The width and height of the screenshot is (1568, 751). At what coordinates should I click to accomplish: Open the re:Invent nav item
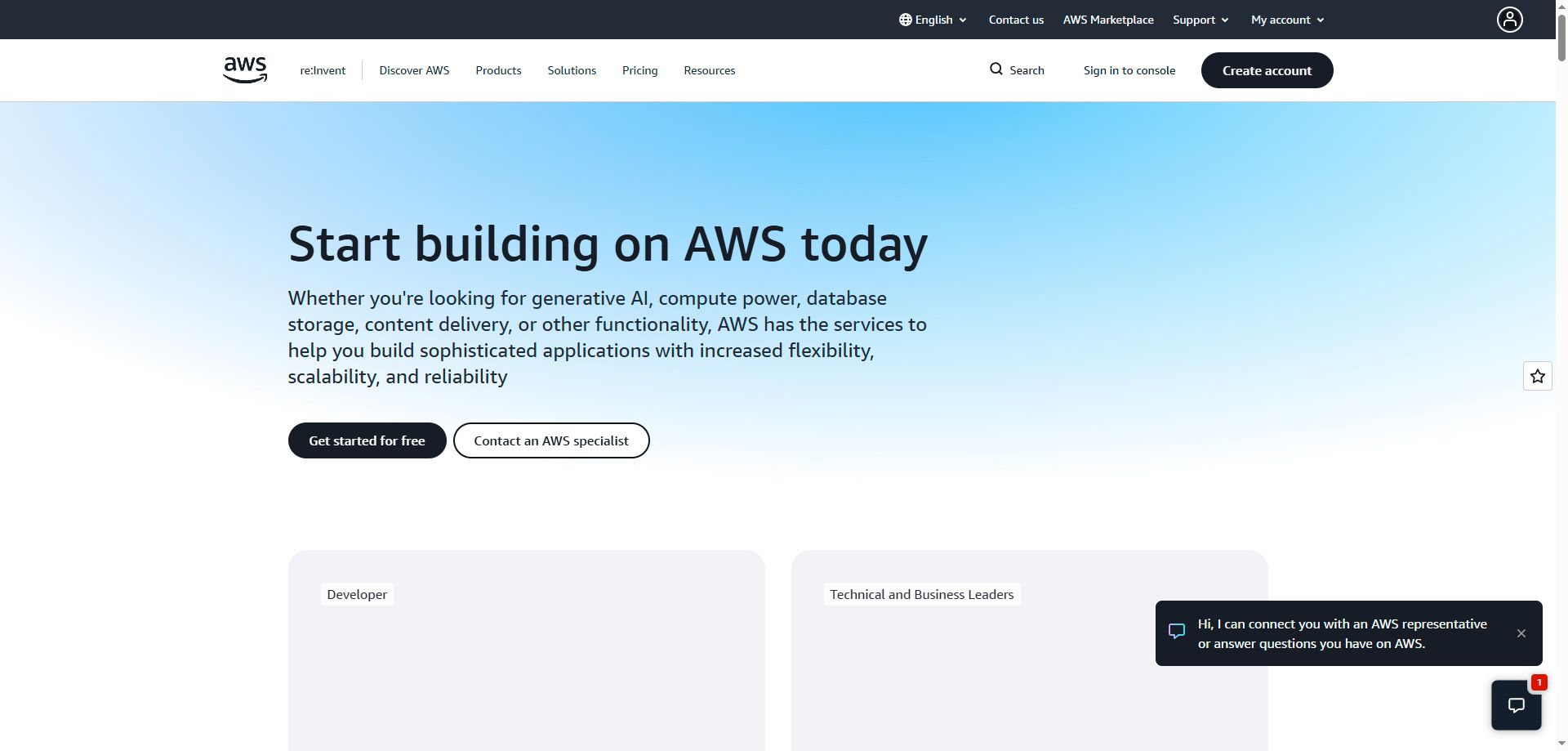point(323,70)
